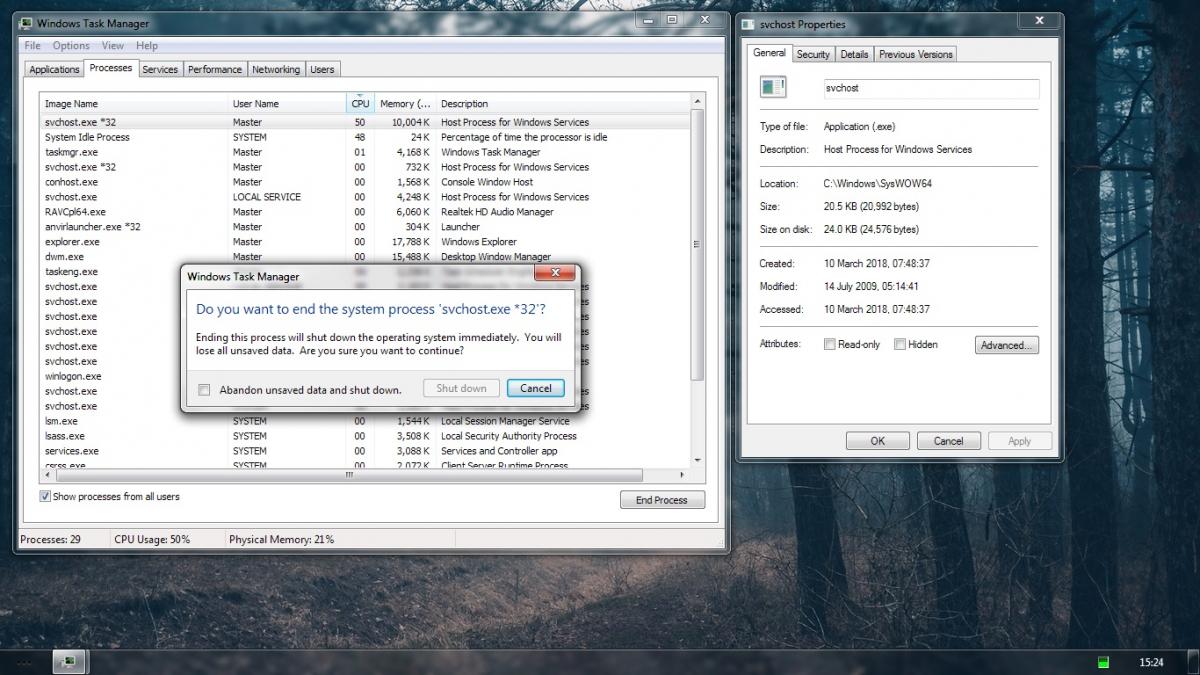Image resolution: width=1200 pixels, height=675 pixels.
Task: Close the end process confirmation dialog
Action: [x=554, y=273]
